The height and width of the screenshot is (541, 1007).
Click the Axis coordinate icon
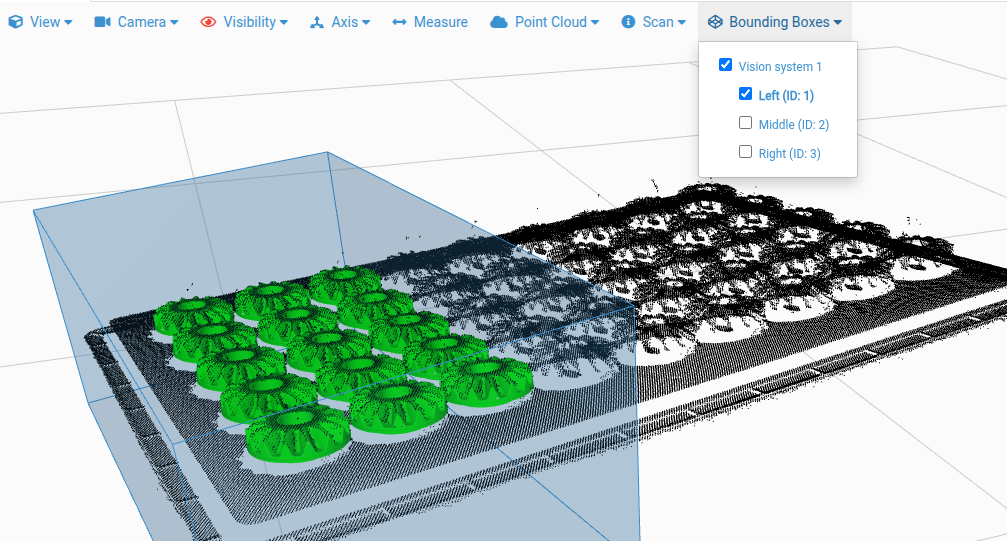[x=317, y=22]
